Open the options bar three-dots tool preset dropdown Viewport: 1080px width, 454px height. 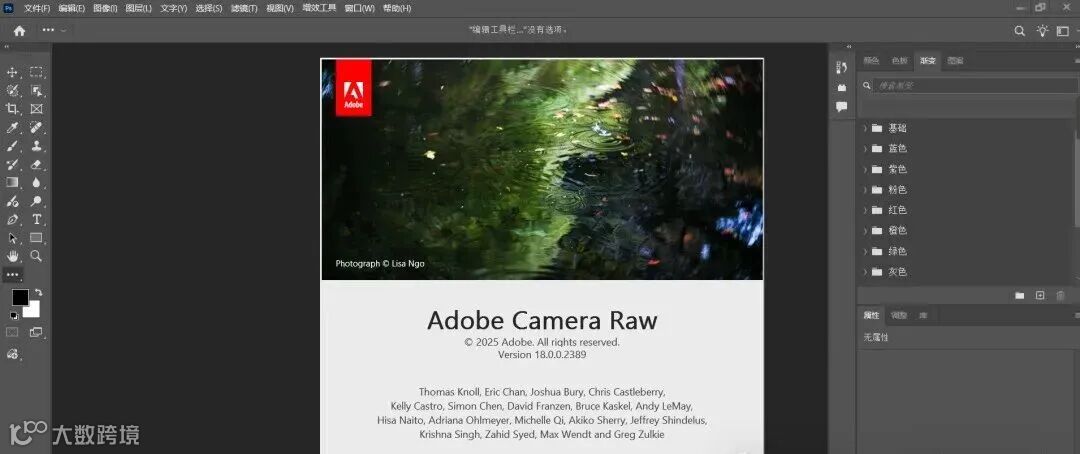[54, 30]
